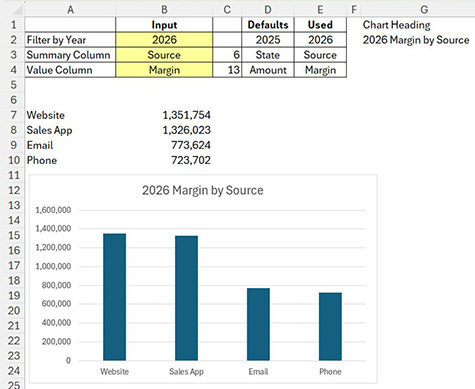This screenshot has height=389, width=475.
Task: Select the 'Phone' cell in row 10
Action: coord(70,160)
